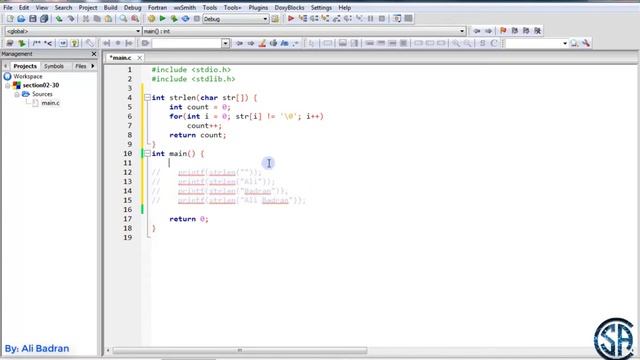This screenshot has height=360, width=640.
Task: Click the Build and run icon
Action: click(x=174, y=19)
